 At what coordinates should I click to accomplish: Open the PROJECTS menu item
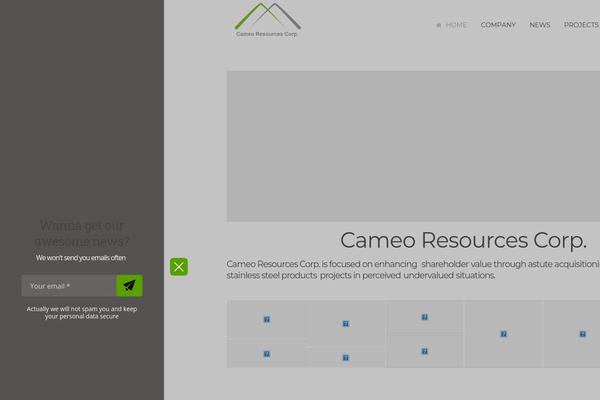point(581,25)
